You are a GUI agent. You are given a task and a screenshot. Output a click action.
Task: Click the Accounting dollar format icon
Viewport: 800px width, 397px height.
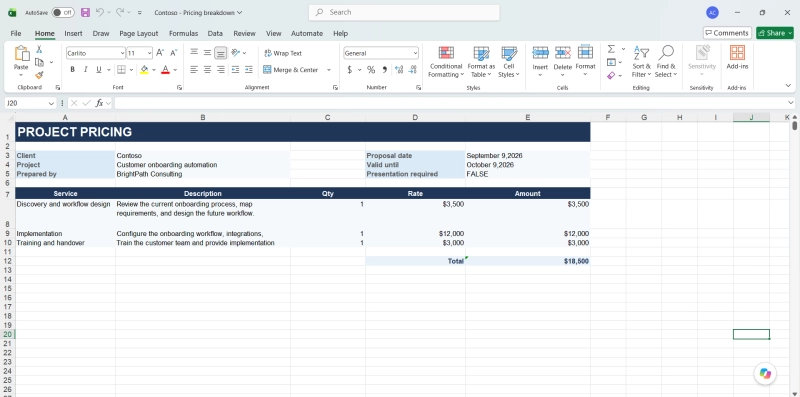point(349,69)
